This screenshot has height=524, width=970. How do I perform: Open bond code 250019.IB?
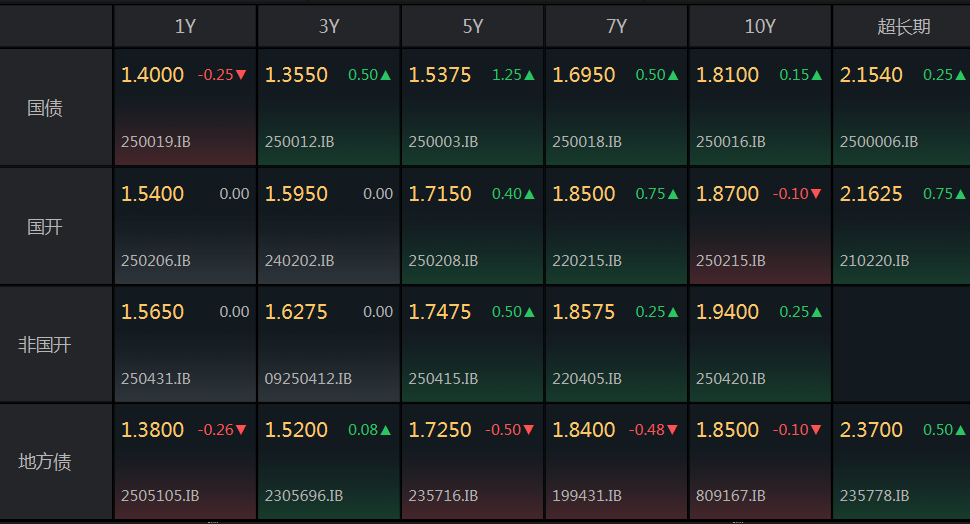pyautogui.click(x=155, y=142)
